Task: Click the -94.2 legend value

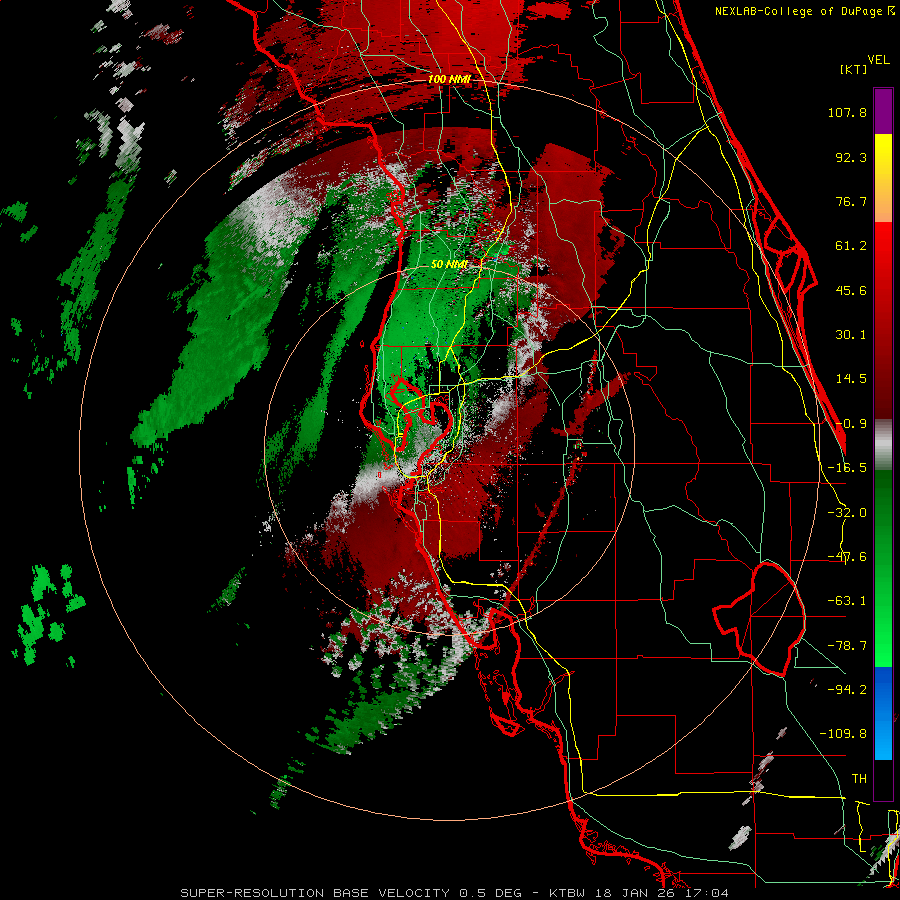Action: pyautogui.click(x=847, y=689)
